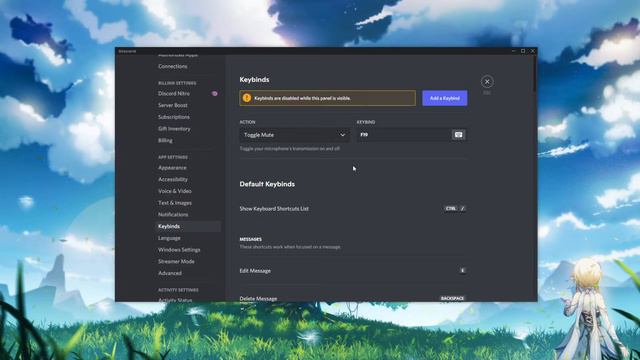Maximize the Discord window
The height and width of the screenshot is (360, 640).
click(523, 51)
